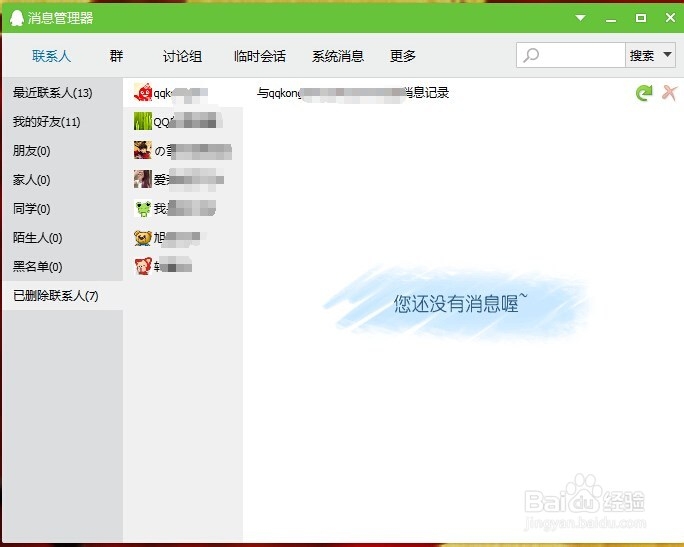Show the 系统消息 tab
Image resolution: width=684 pixels, height=547 pixels.
(338, 56)
